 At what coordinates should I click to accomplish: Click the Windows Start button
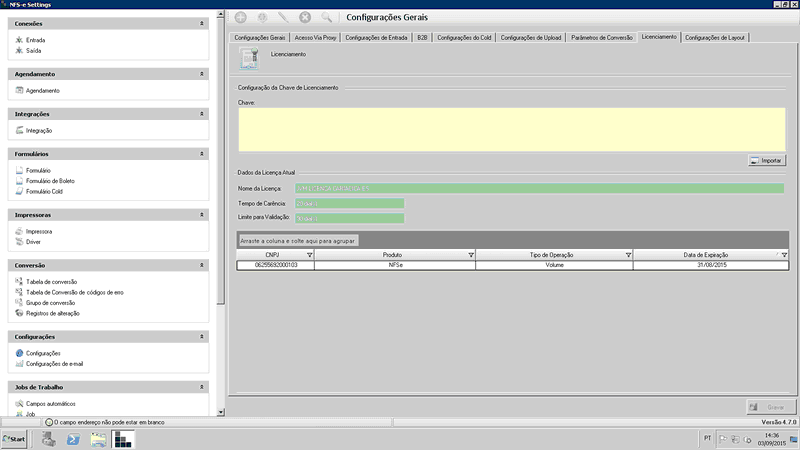tap(14, 439)
